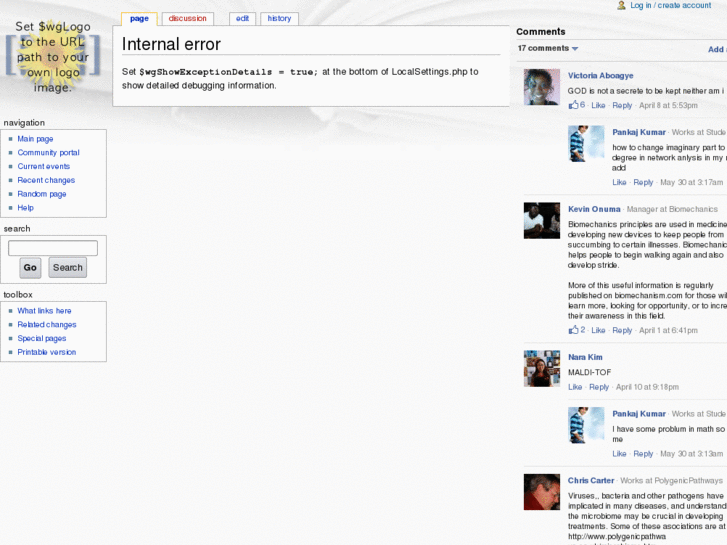The image size is (727, 545).
Task: Open Victoria Aboagye's profile picture
Action: coord(542,87)
